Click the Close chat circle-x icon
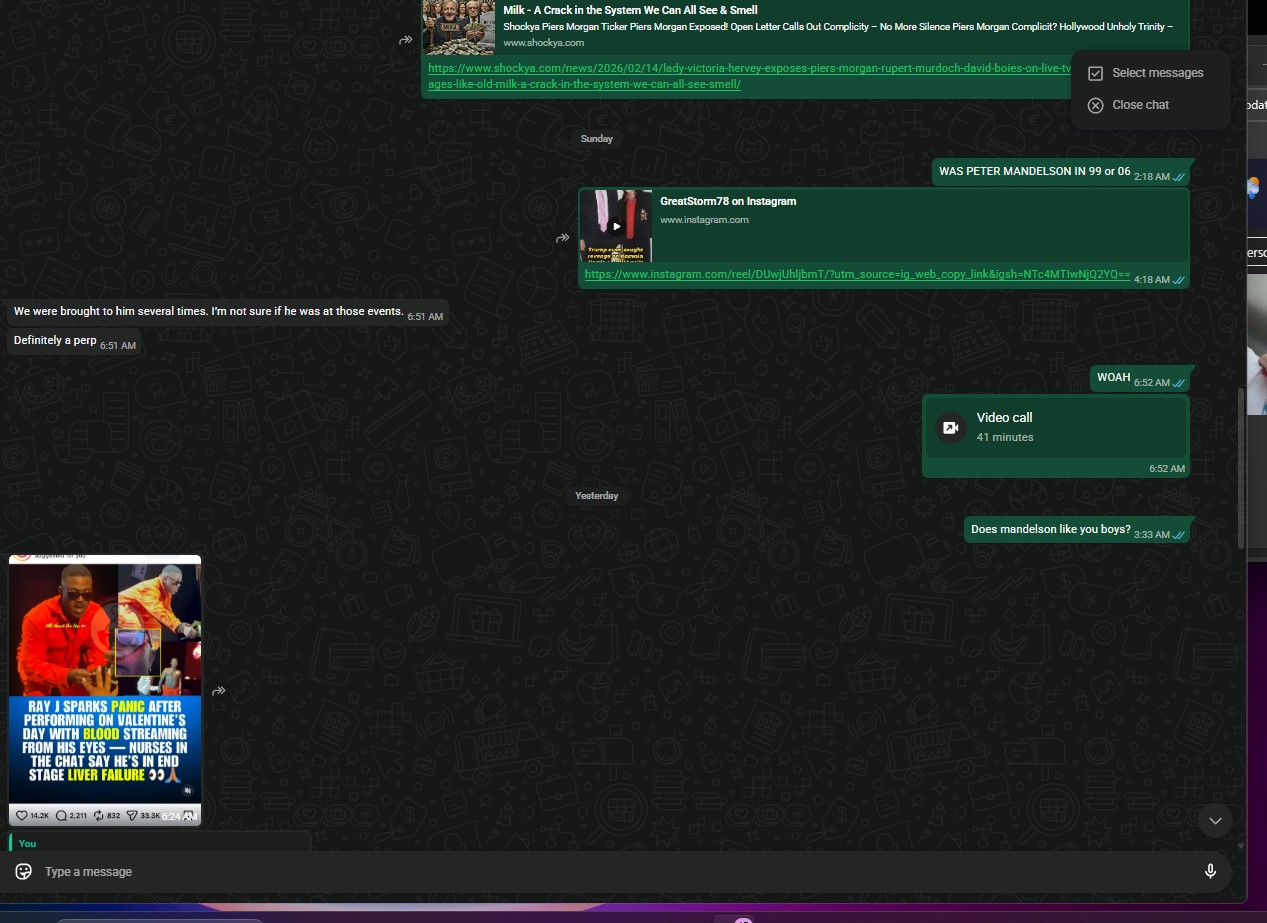Viewport: 1267px width, 923px height. (x=1095, y=105)
